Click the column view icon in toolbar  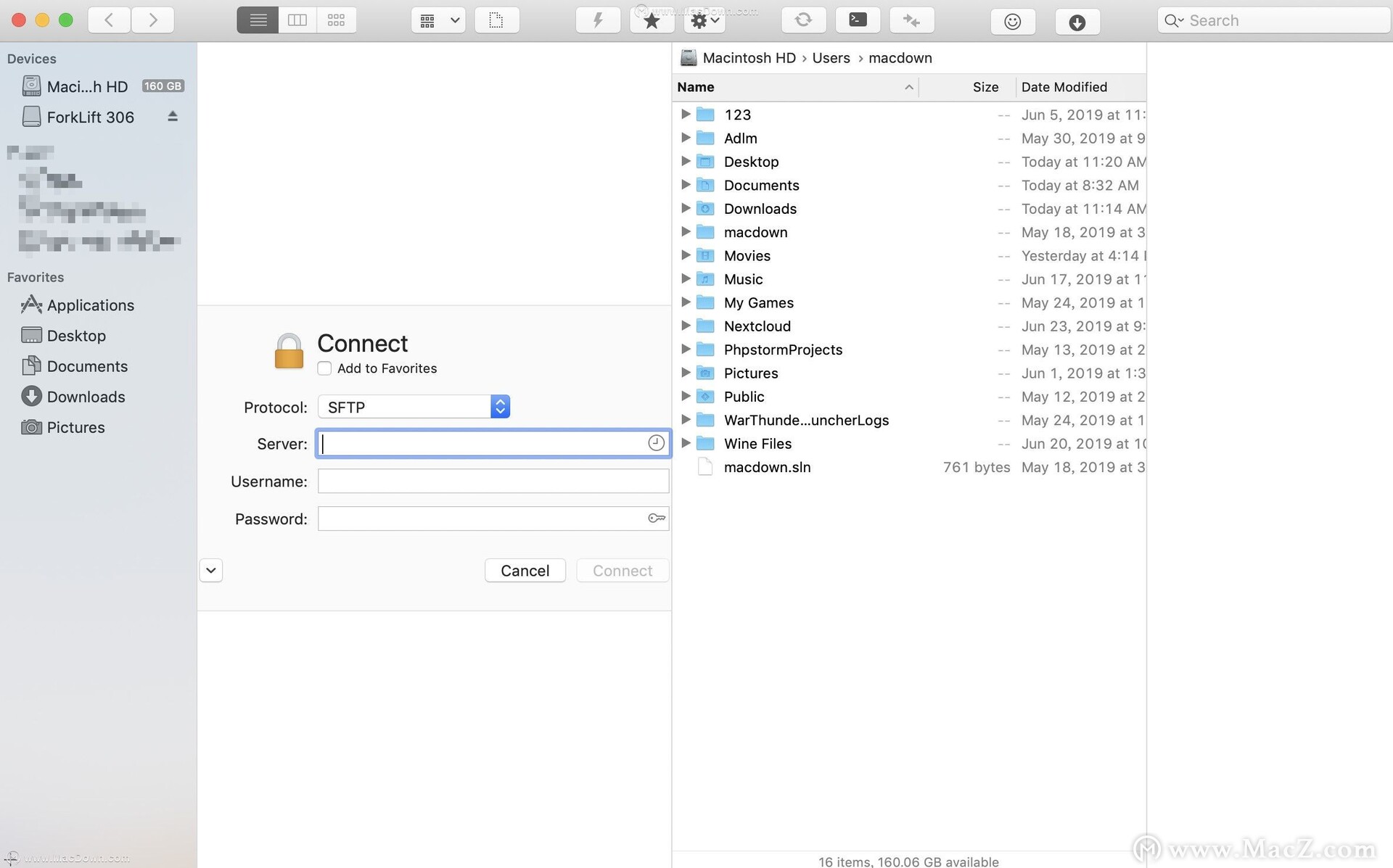(297, 20)
